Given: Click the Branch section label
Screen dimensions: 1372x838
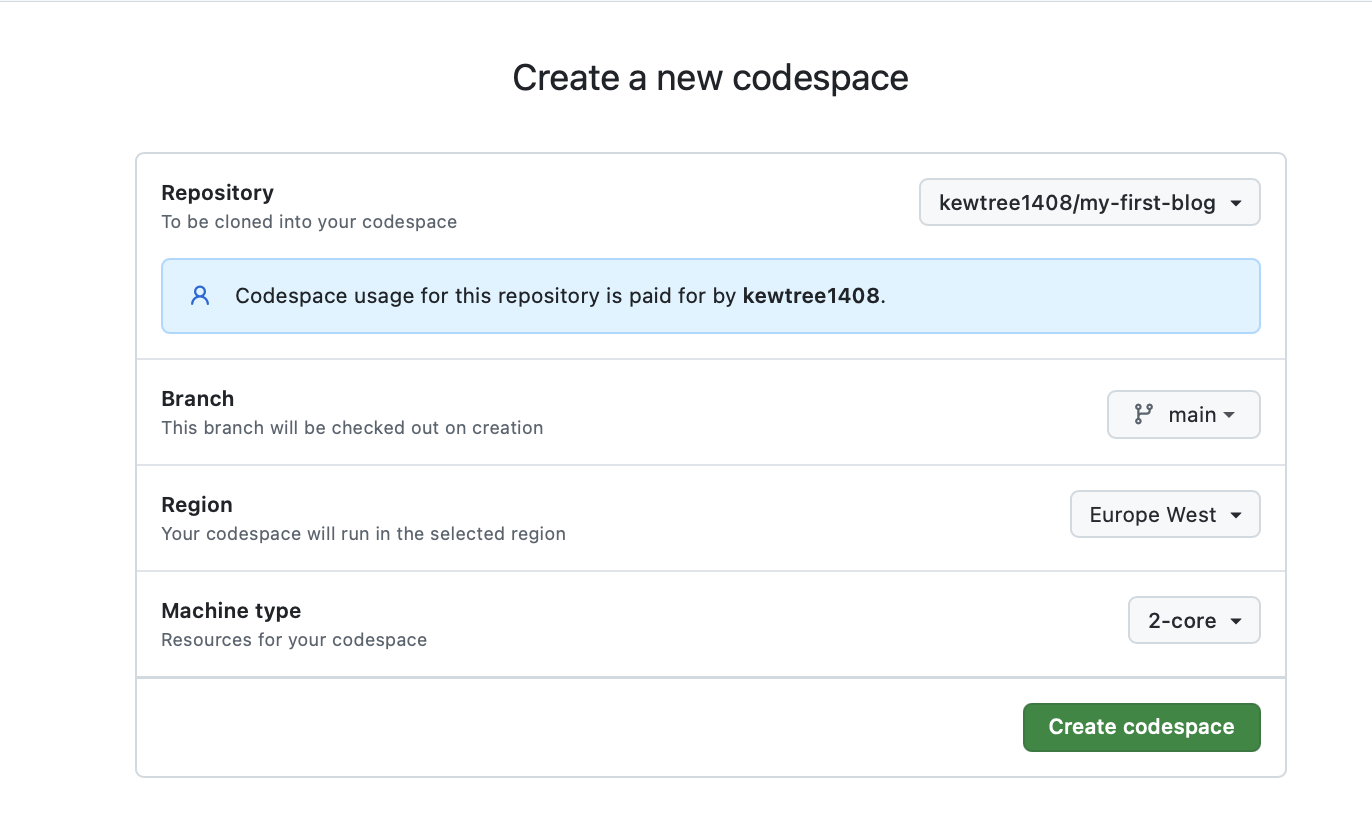Looking at the screenshot, I should 197,398.
